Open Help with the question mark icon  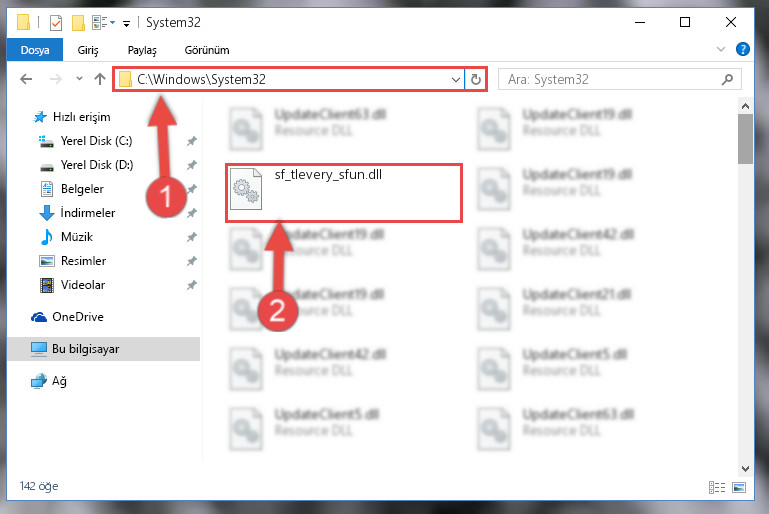743,49
